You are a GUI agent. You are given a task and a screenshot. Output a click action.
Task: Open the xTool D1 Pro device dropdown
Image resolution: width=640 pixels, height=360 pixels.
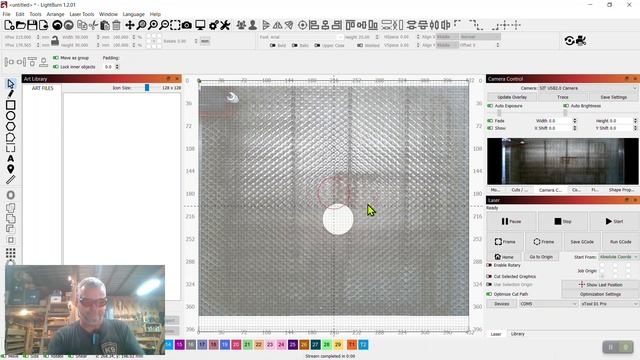[x=609, y=304]
